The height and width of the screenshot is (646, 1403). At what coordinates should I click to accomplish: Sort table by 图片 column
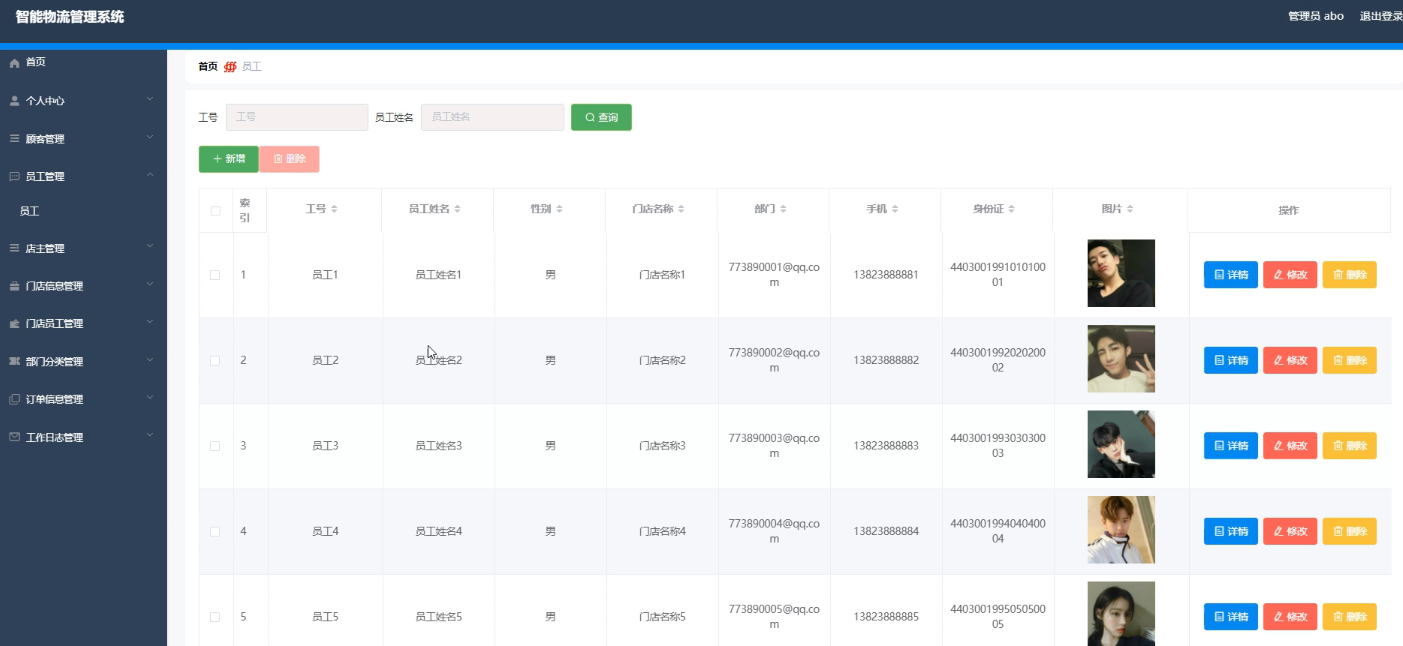click(x=1131, y=209)
